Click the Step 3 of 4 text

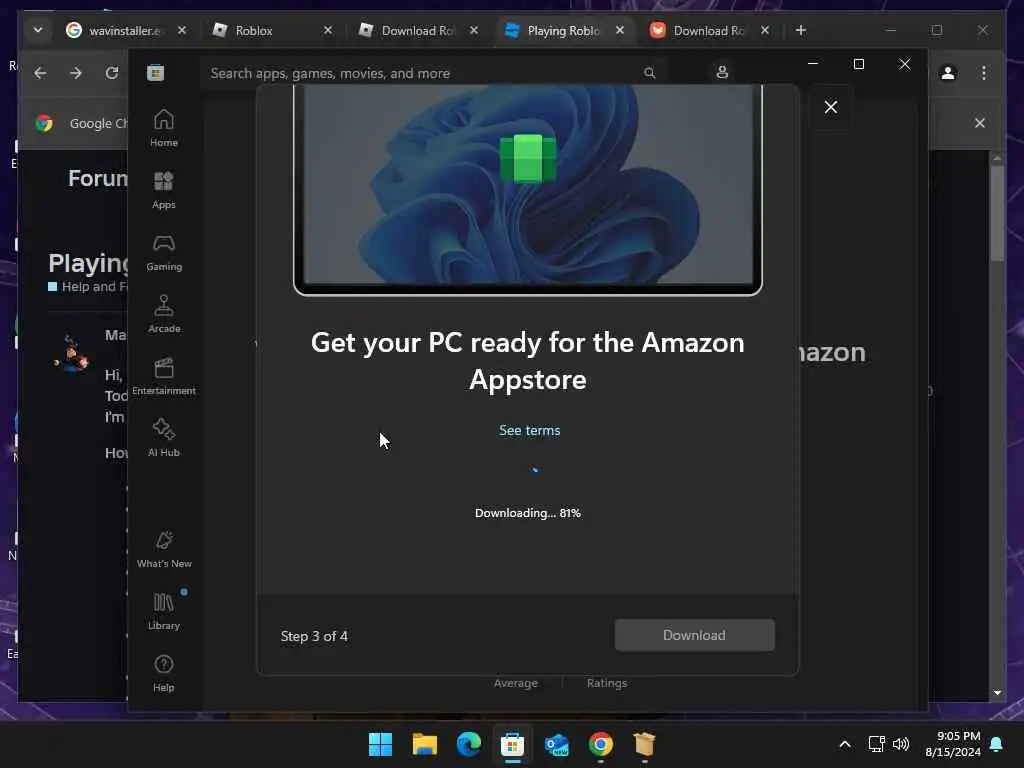(x=314, y=636)
